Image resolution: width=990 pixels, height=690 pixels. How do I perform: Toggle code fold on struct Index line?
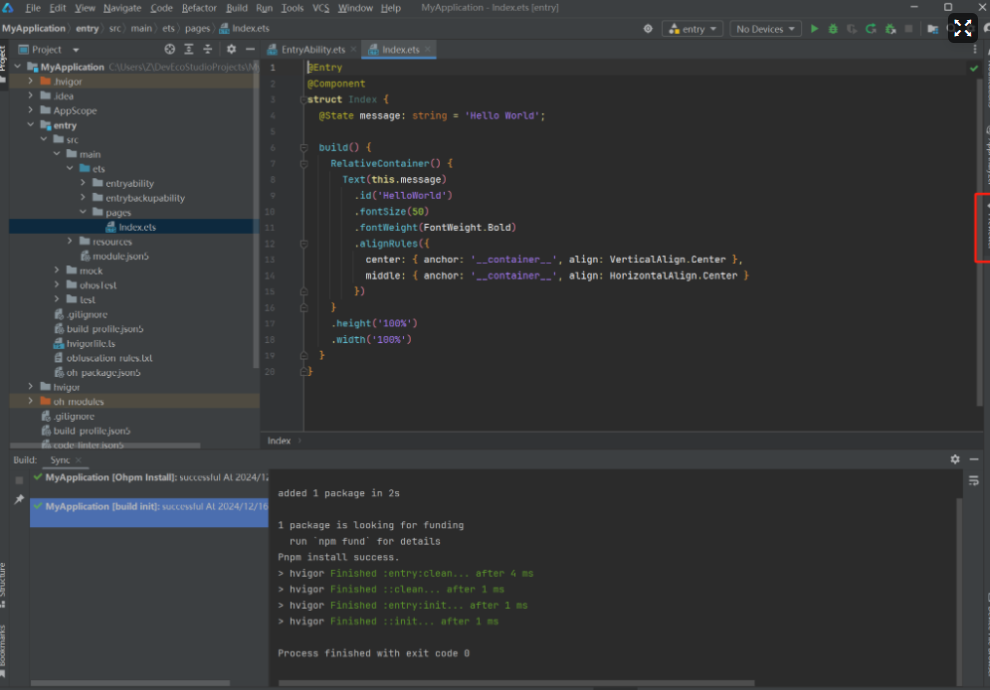coord(303,100)
